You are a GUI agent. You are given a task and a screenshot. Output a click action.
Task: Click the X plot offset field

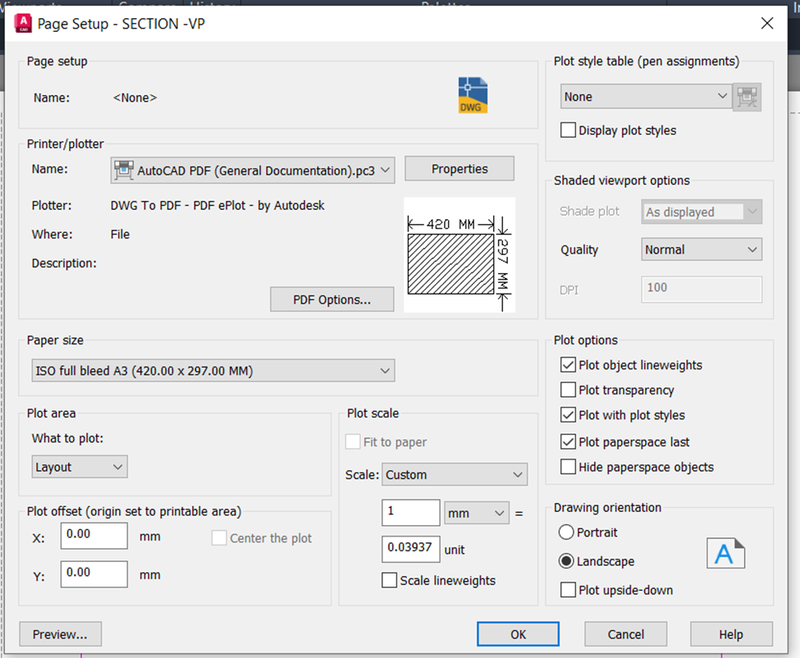(94, 535)
